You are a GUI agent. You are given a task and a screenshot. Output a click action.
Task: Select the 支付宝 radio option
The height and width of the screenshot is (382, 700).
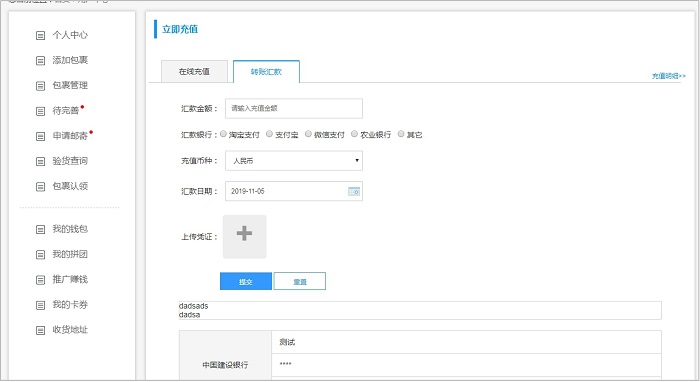[269, 134]
